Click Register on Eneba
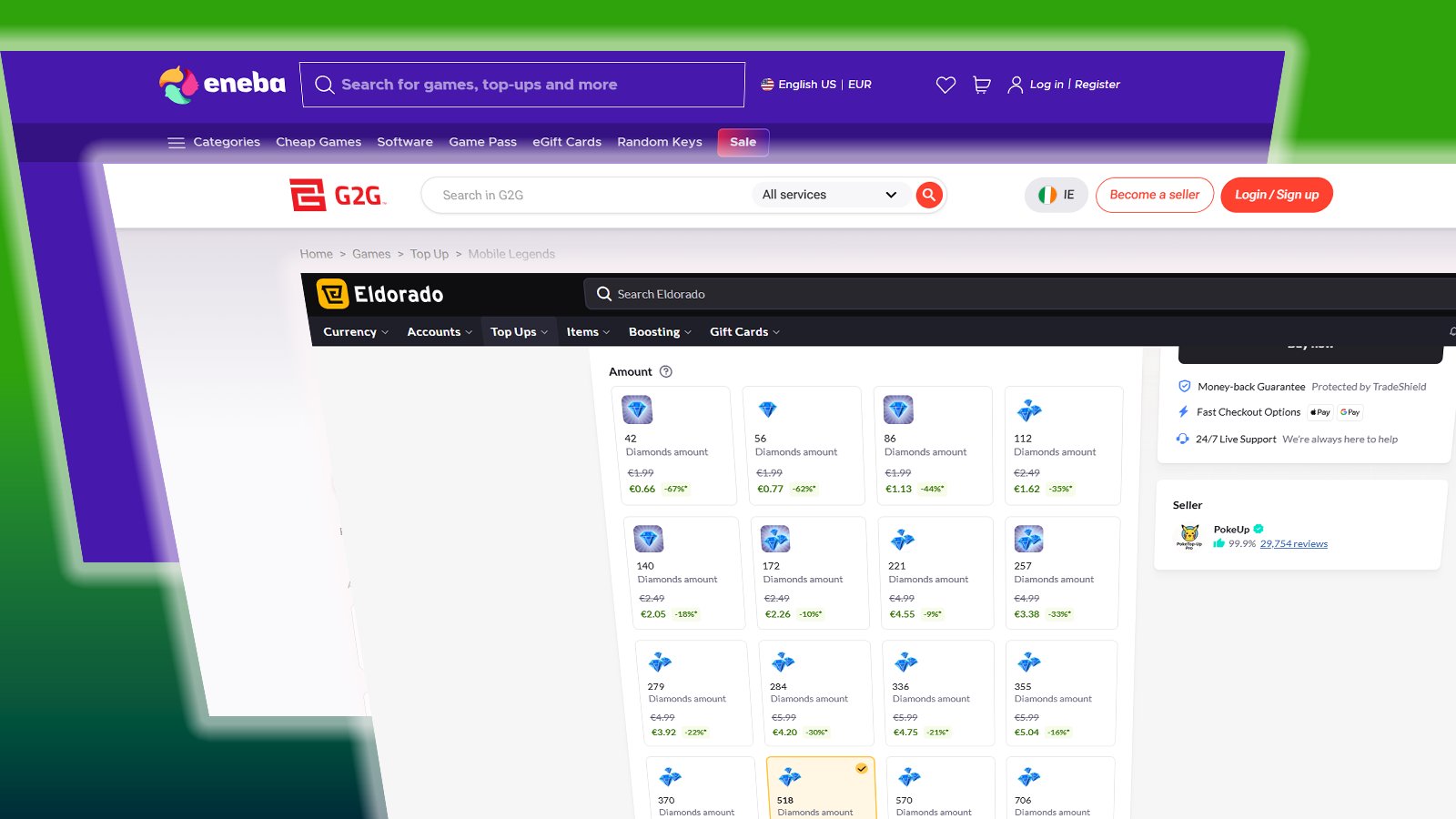Viewport: 1456px width, 819px height. click(1097, 85)
